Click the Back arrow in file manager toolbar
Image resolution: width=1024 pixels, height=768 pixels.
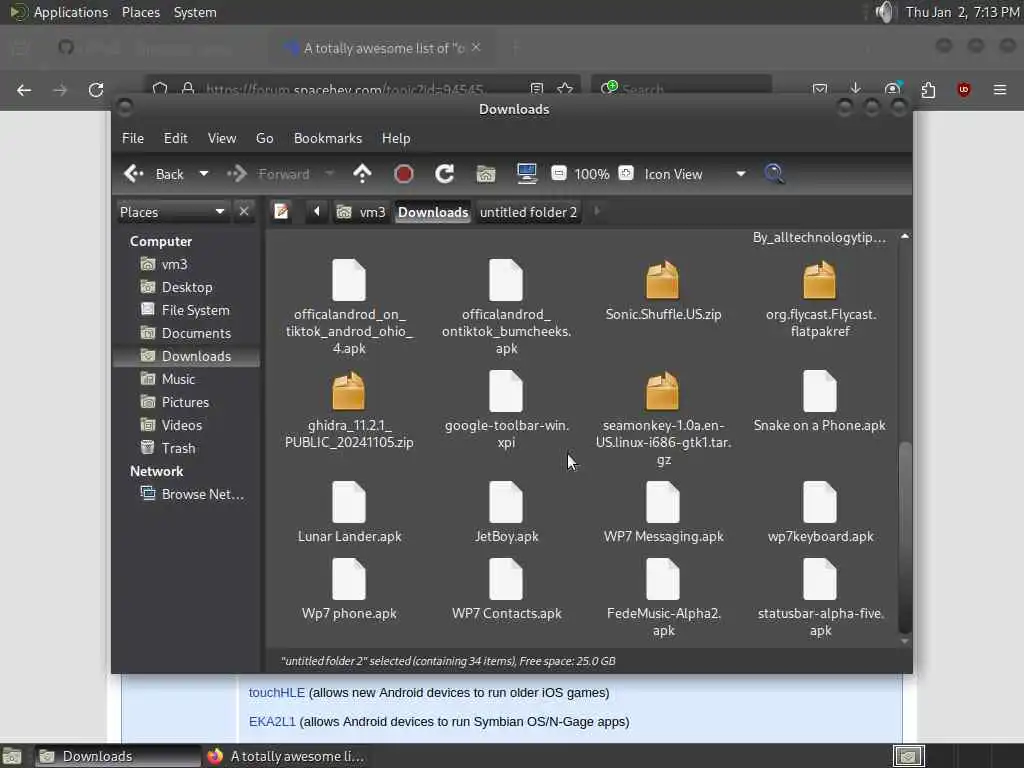pyautogui.click(x=134, y=174)
